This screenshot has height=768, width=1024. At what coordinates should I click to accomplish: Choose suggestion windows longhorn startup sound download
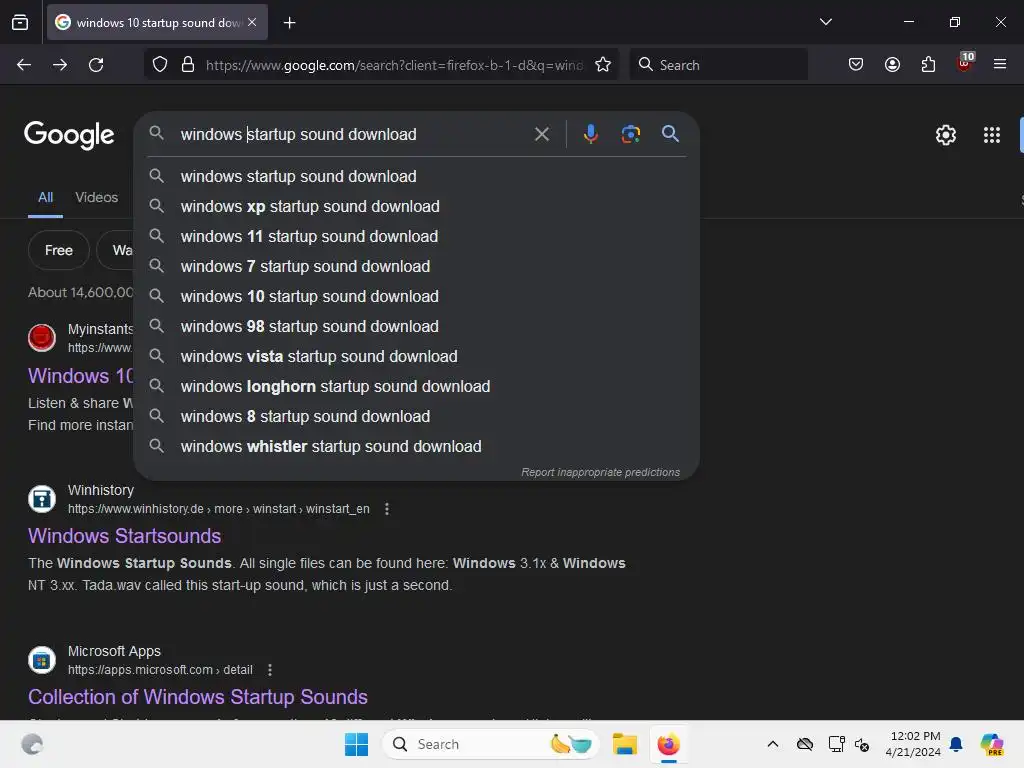(x=417, y=387)
